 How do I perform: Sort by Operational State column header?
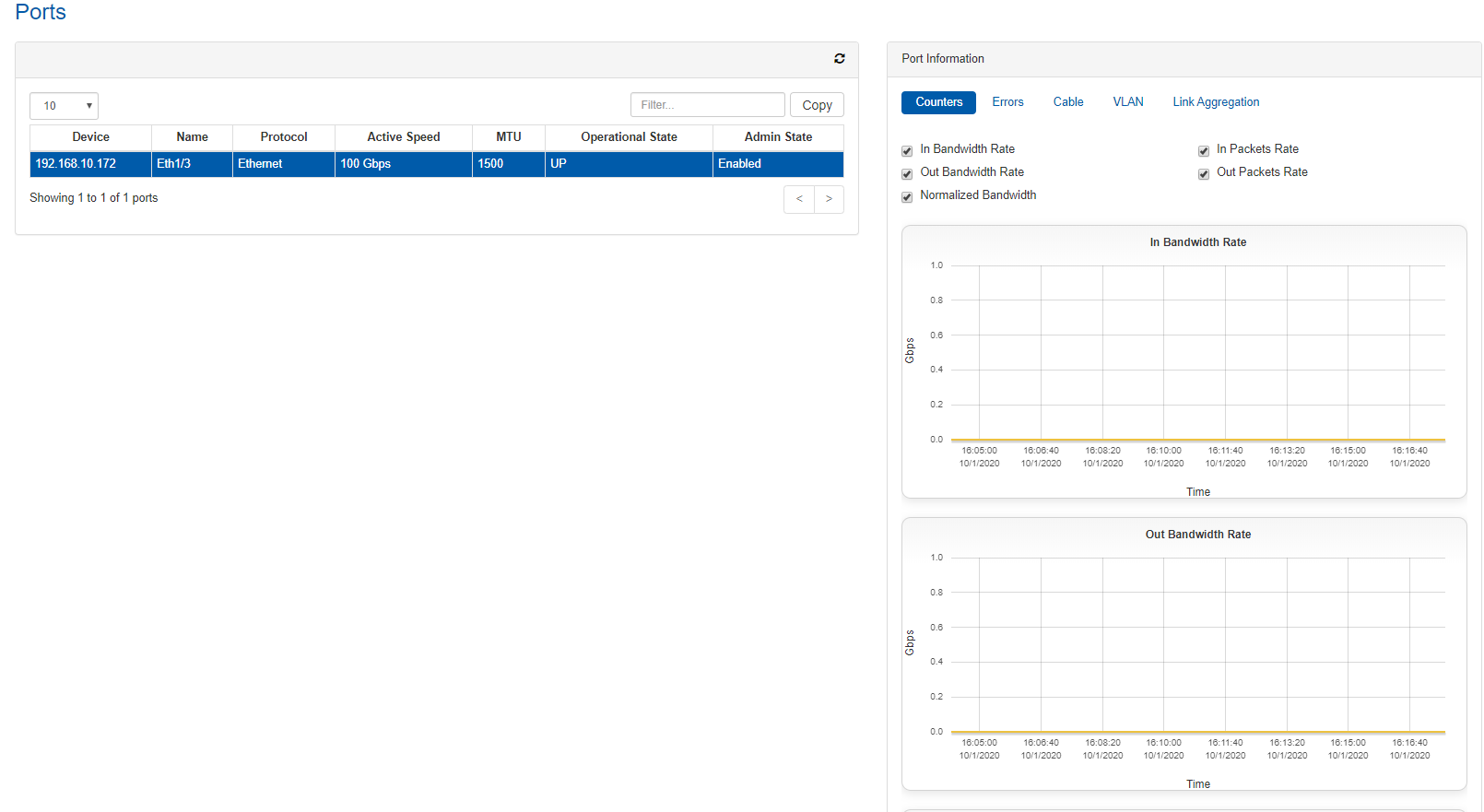pos(629,137)
